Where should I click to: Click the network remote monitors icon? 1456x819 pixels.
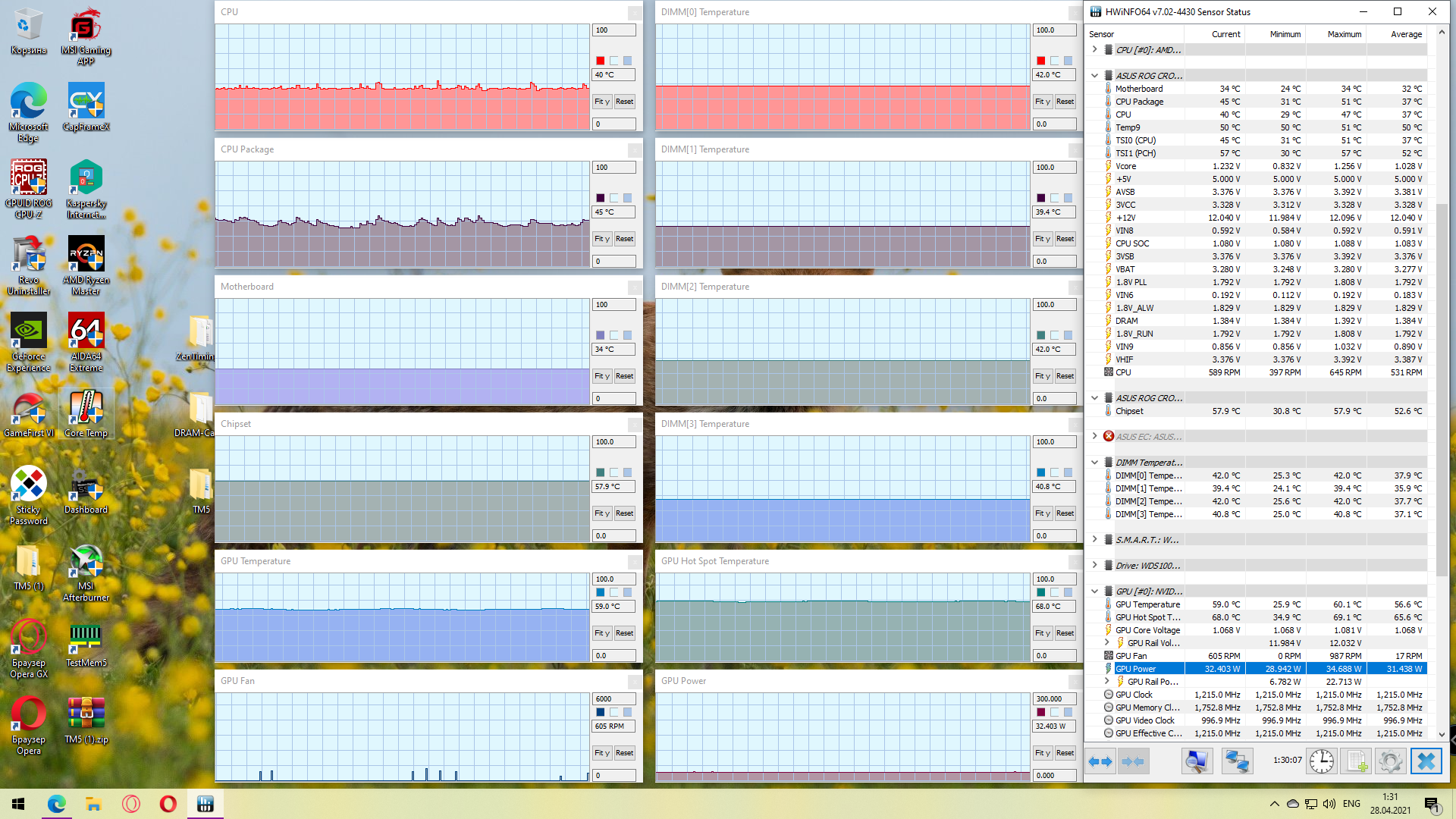pos(1238,761)
